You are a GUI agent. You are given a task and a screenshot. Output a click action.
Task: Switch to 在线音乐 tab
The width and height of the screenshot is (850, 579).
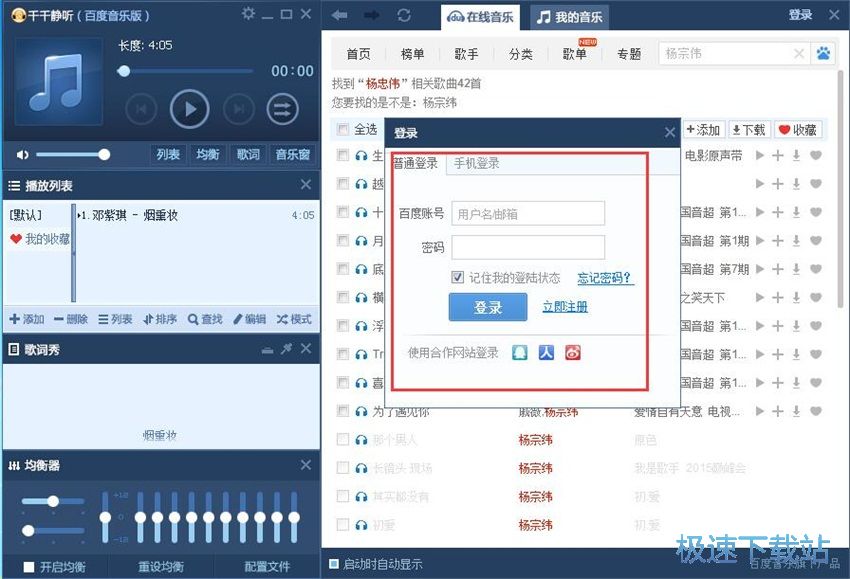480,17
